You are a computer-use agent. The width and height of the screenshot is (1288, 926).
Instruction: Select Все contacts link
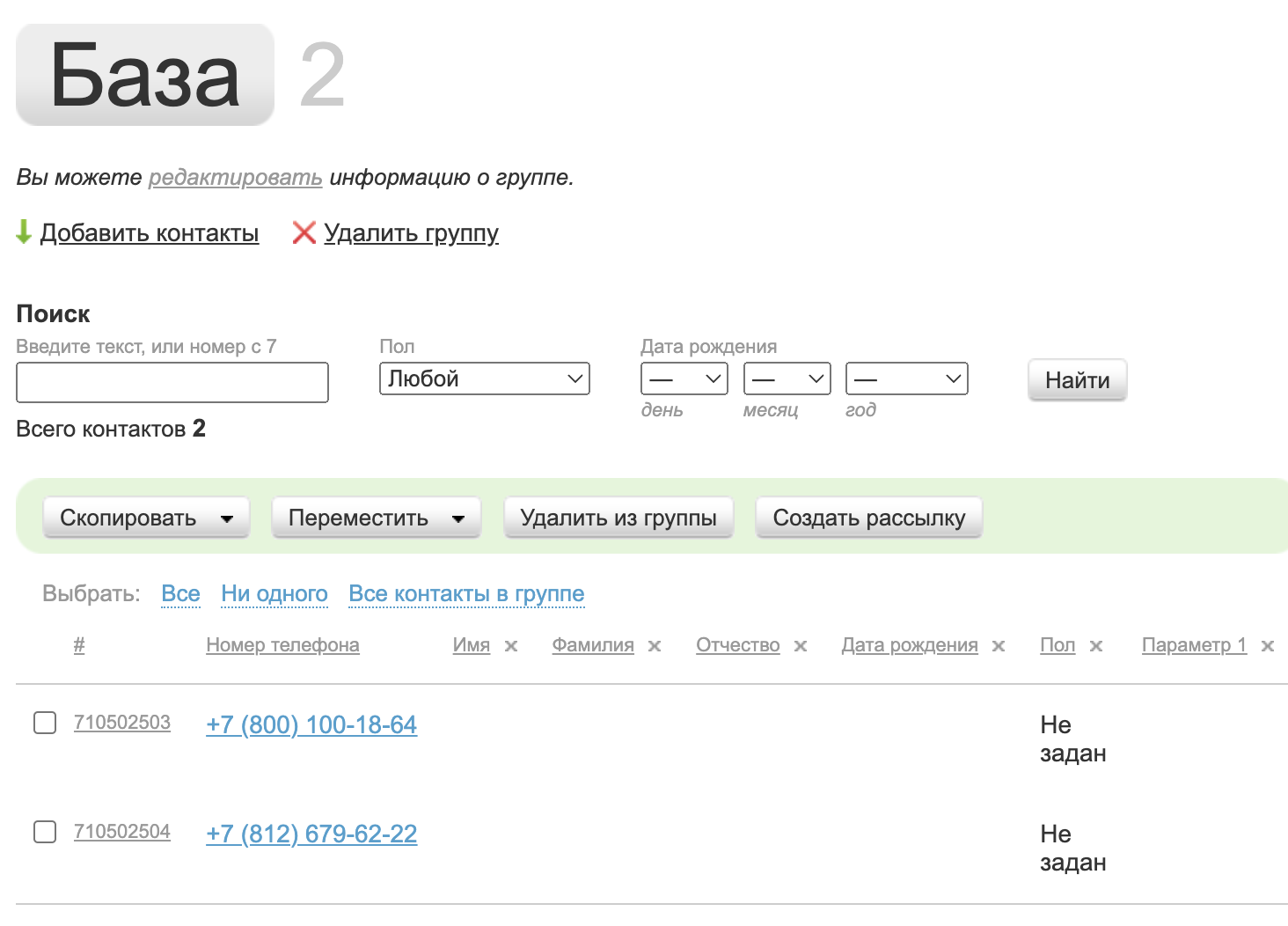[x=180, y=594]
